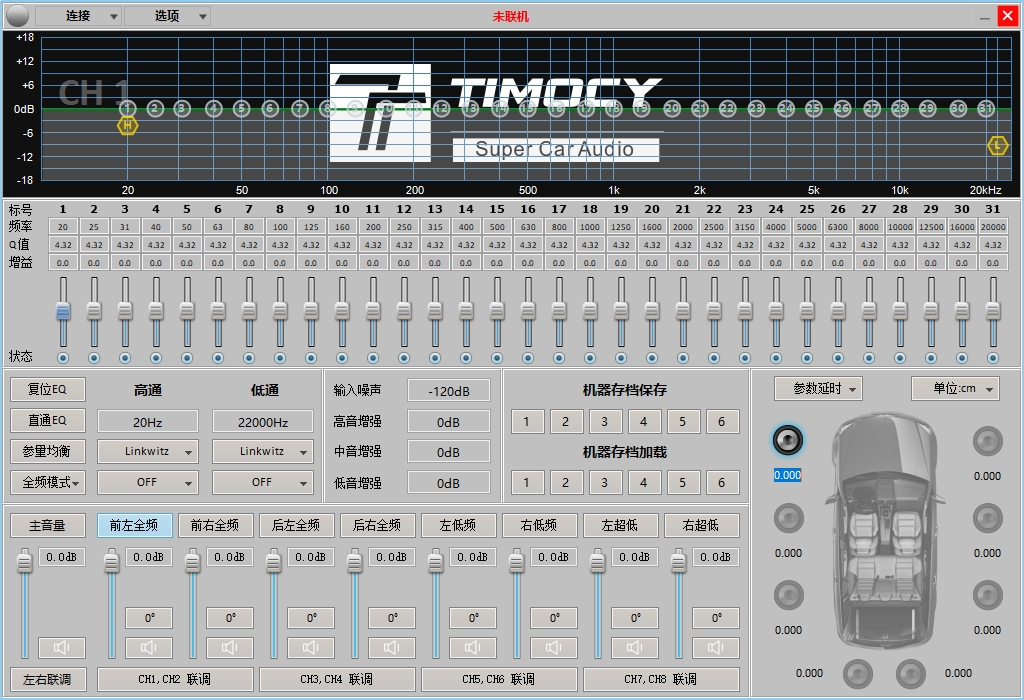1024x700 pixels.
Task: Select the left subwoofer speaker below the car
Action: [857, 674]
